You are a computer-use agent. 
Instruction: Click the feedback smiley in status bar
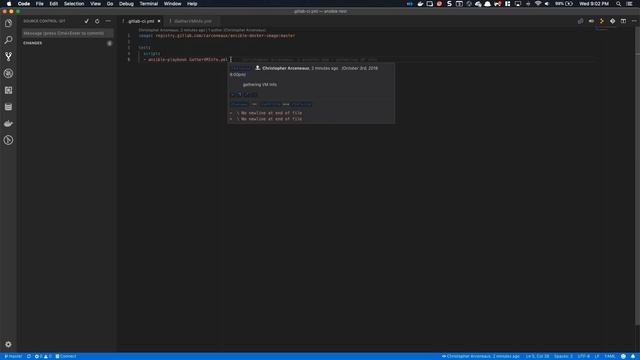[623, 356]
